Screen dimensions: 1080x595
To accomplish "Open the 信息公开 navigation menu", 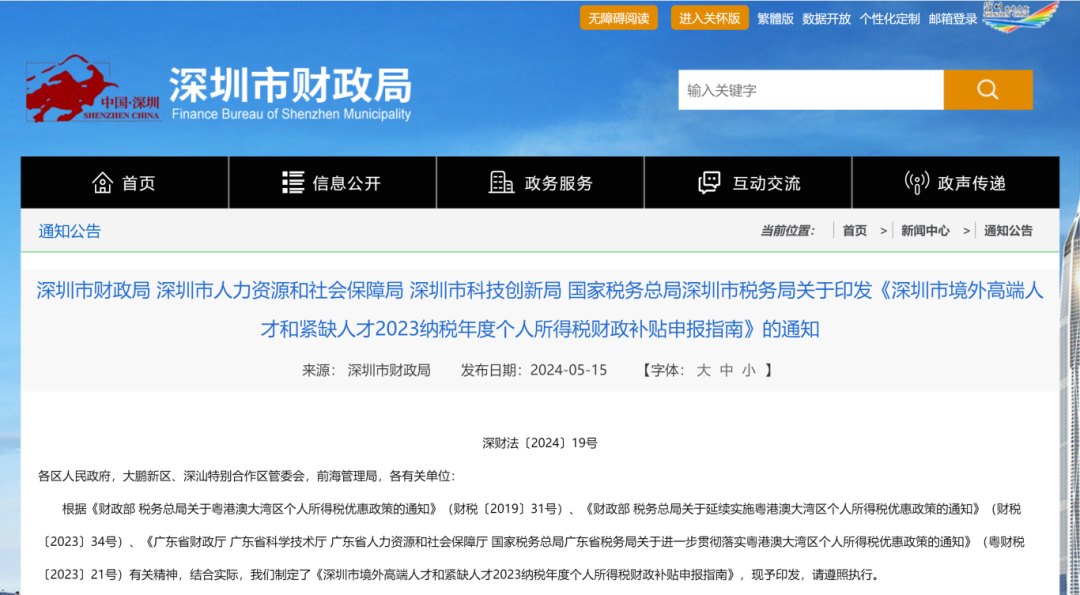I will (x=346, y=184).
